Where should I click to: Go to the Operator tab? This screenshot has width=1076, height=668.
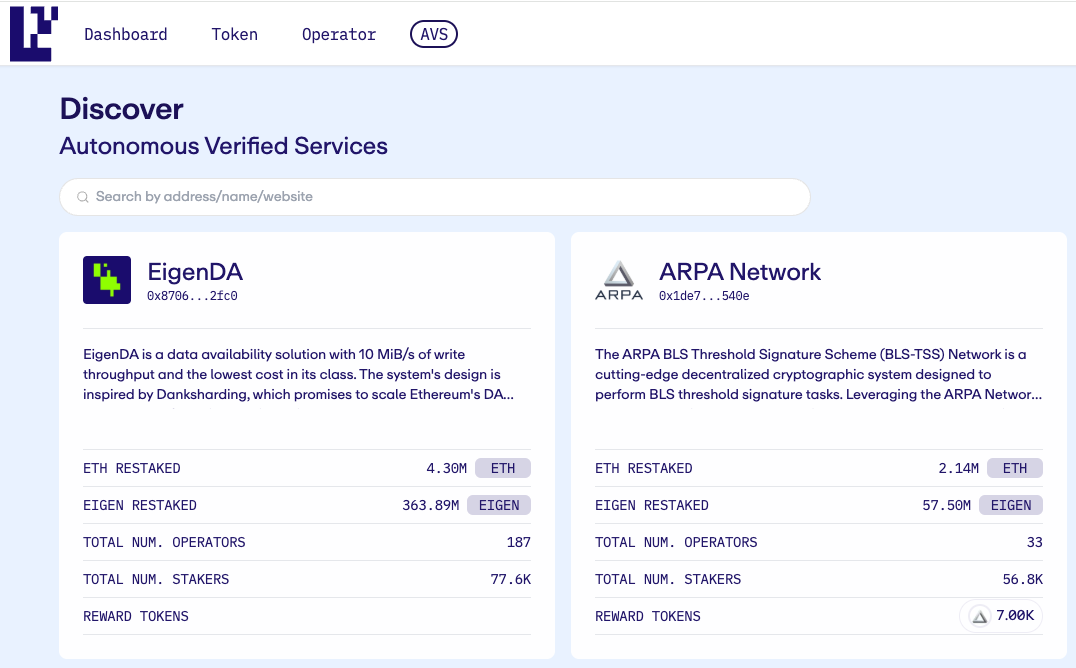(x=339, y=34)
